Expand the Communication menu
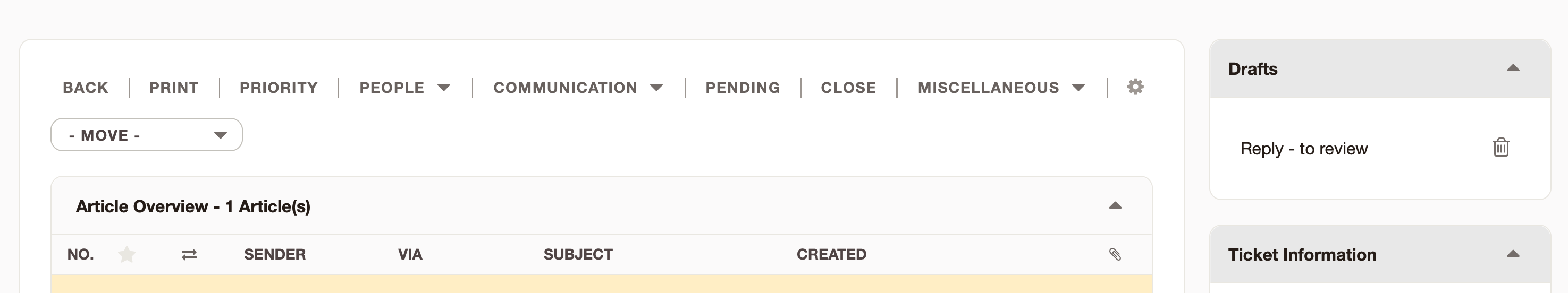The width and height of the screenshot is (1568, 293). [x=577, y=88]
